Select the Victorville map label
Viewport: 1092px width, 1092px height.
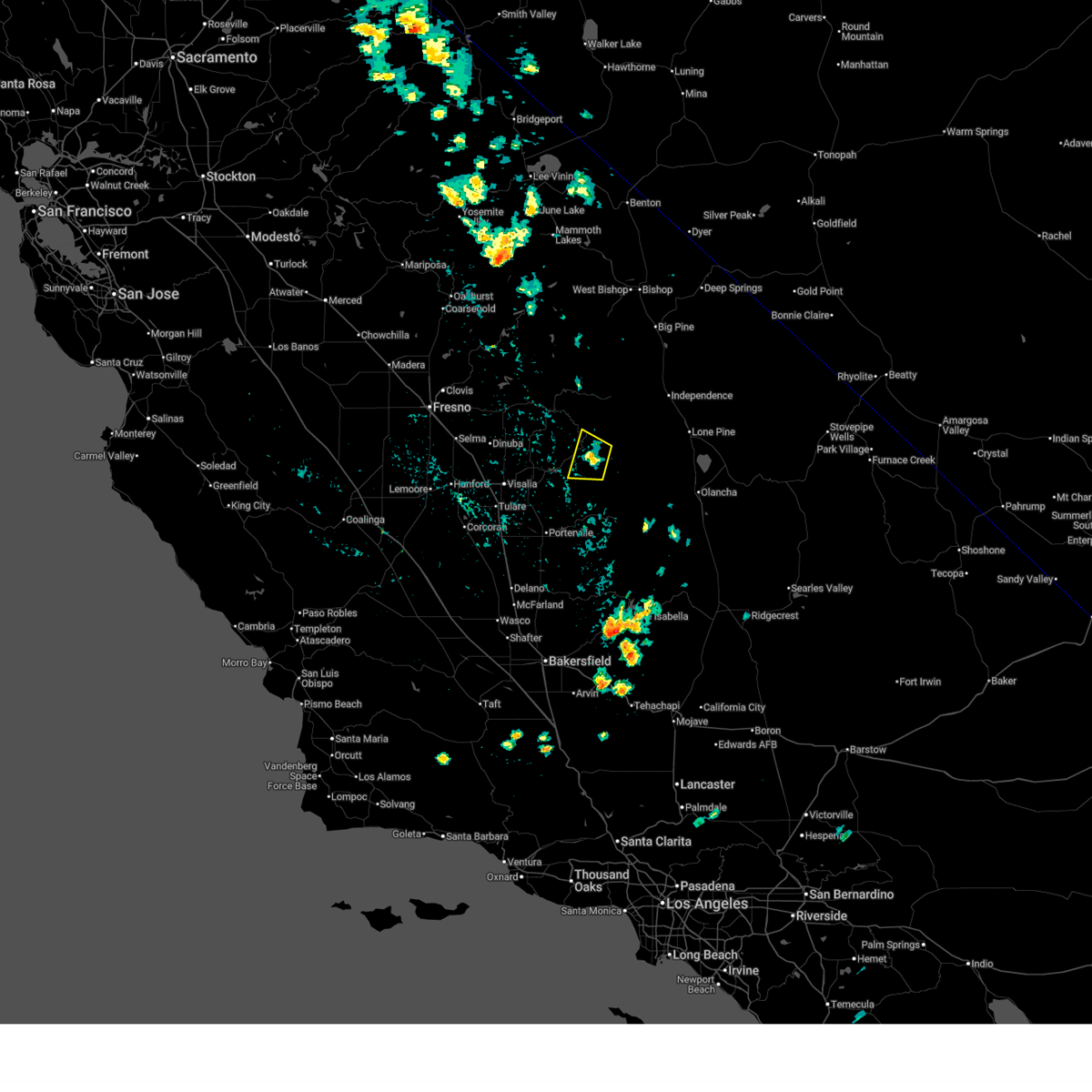pyautogui.click(x=831, y=815)
